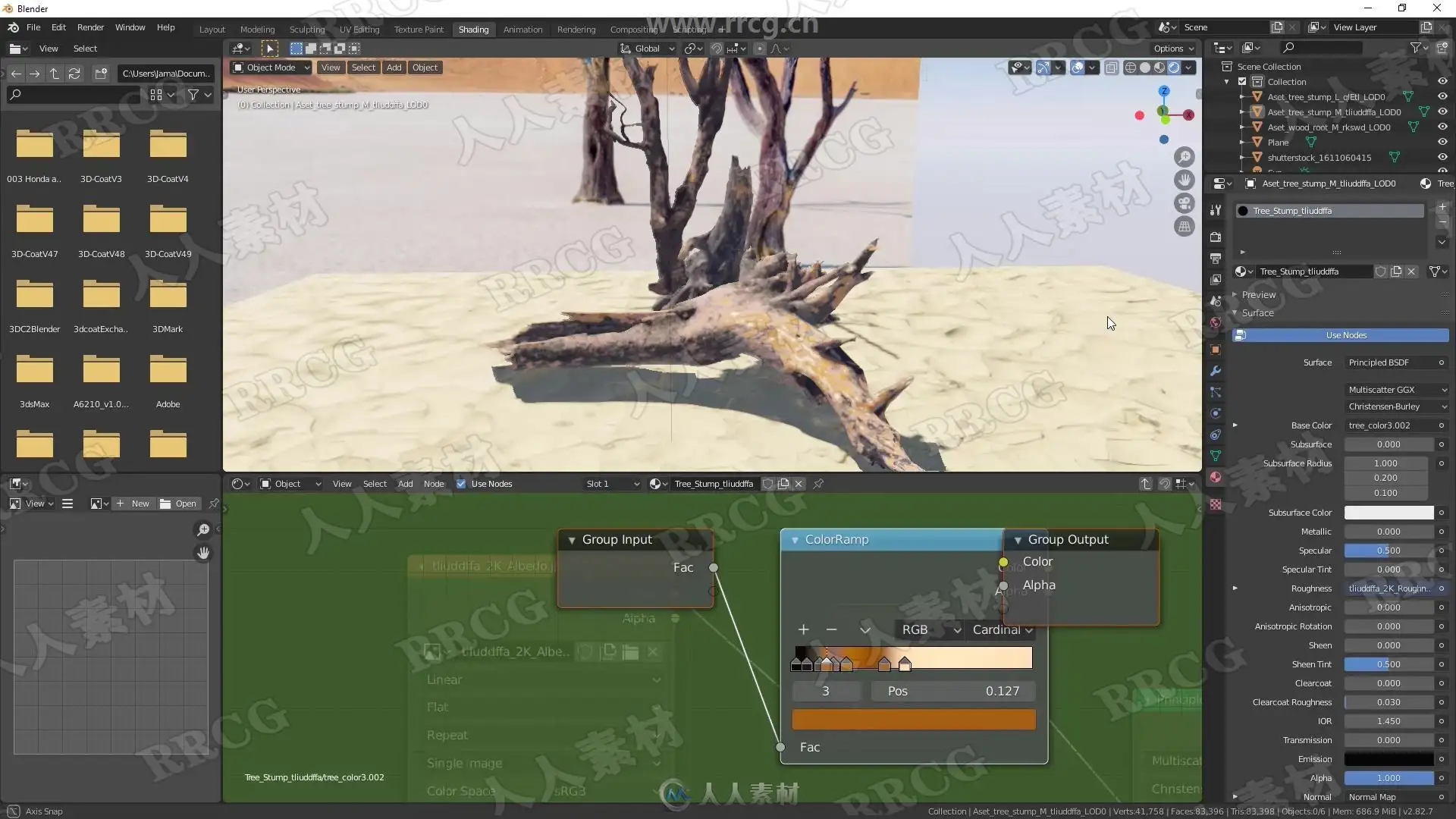
Task: Toggle the camera view icon in the viewport
Action: (x=1184, y=203)
